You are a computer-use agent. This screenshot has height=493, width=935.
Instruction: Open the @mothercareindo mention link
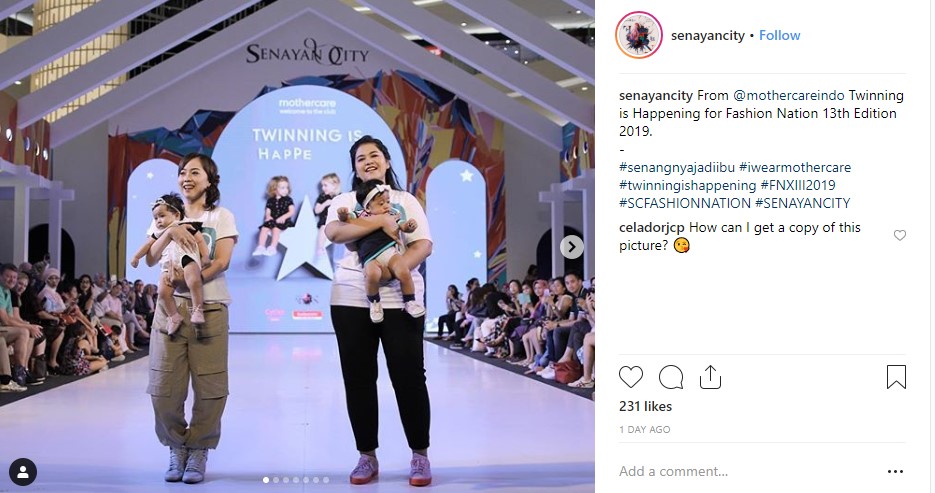point(789,95)
